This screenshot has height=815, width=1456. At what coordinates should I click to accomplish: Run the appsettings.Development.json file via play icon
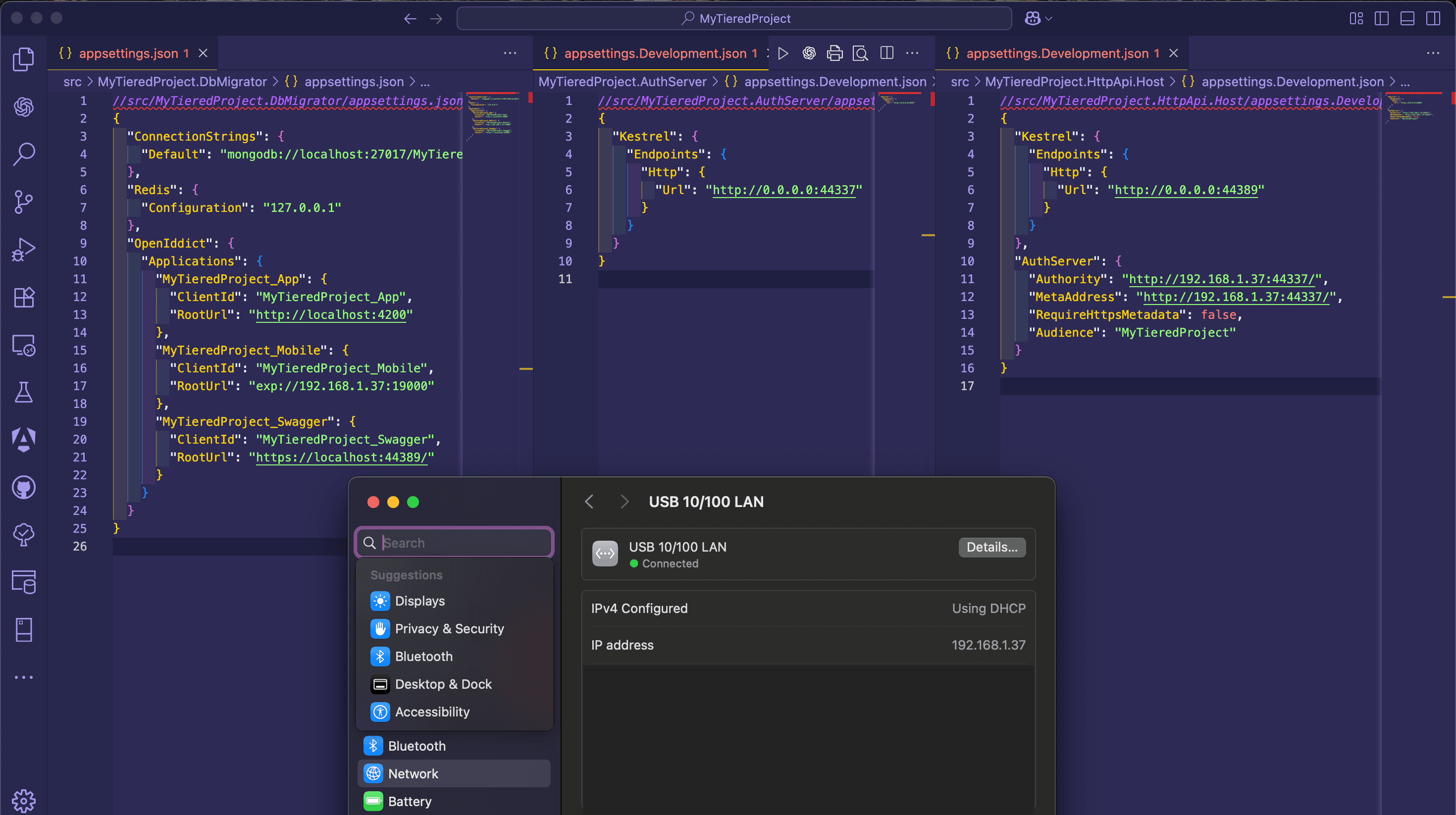point(783,53)
